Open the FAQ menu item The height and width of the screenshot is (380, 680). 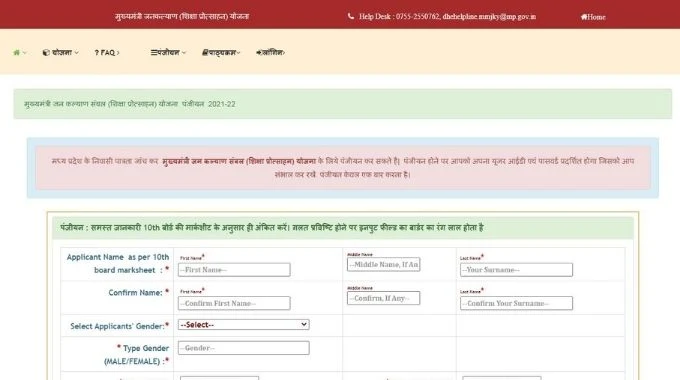point(107,52)
